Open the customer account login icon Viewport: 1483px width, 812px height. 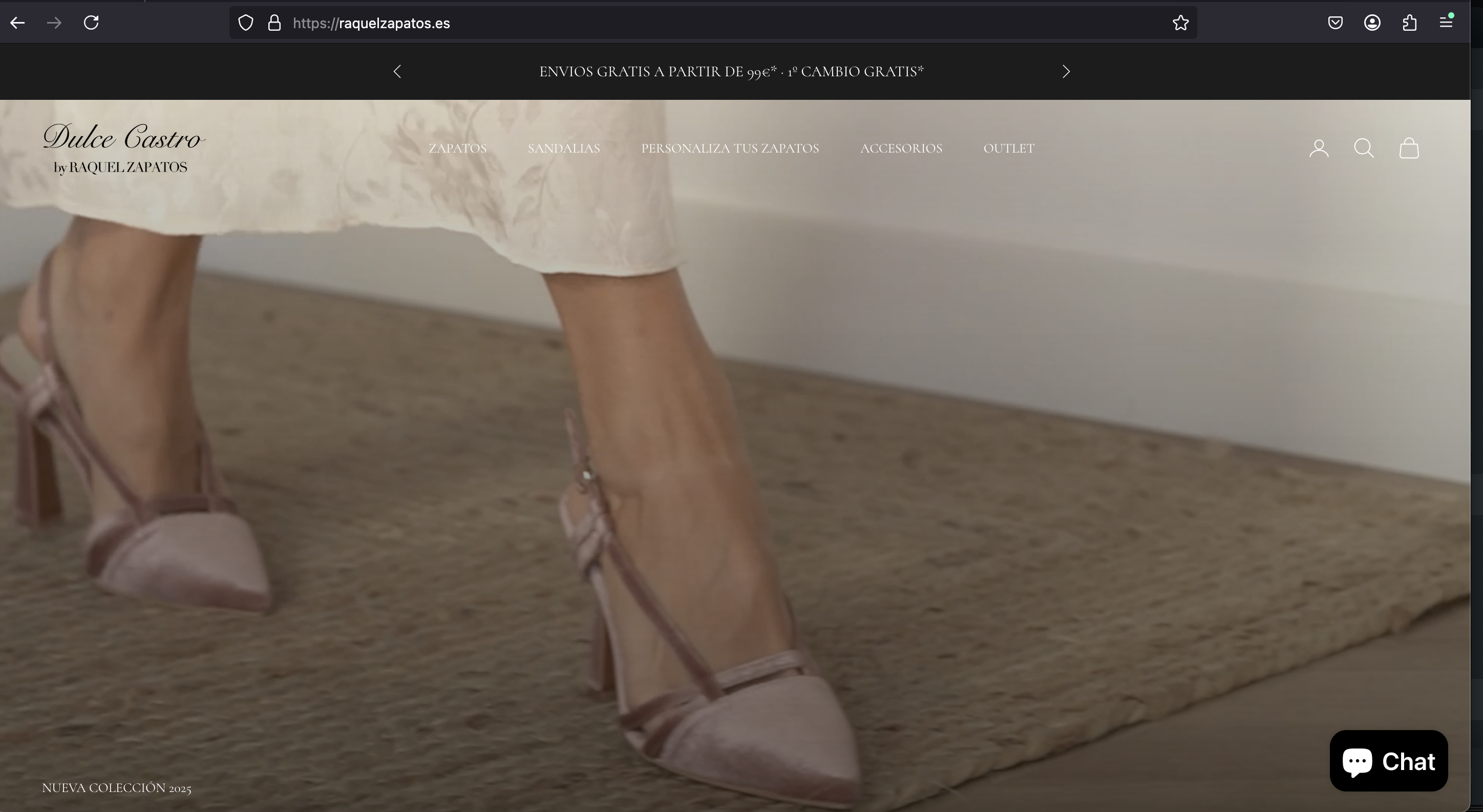point(1319,148)
